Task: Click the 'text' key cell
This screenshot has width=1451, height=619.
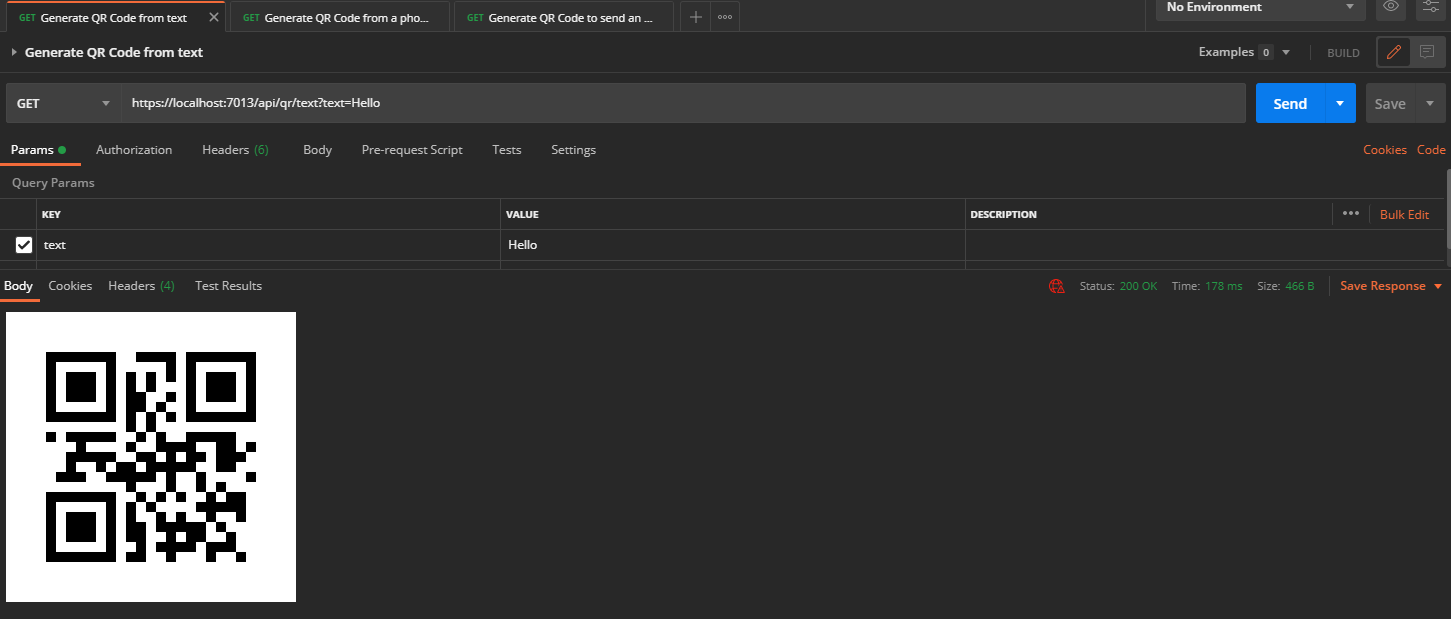Action: point(269,245)
